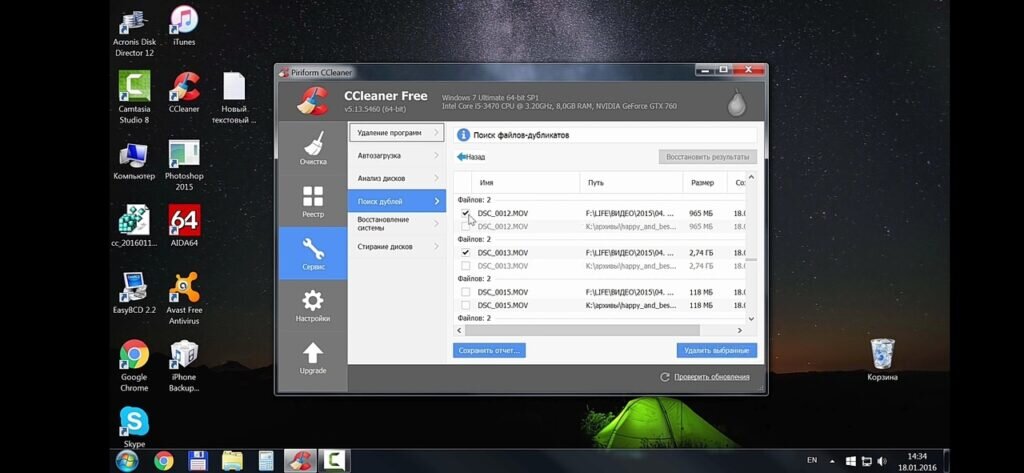Open the Очистка broom section

313,148
